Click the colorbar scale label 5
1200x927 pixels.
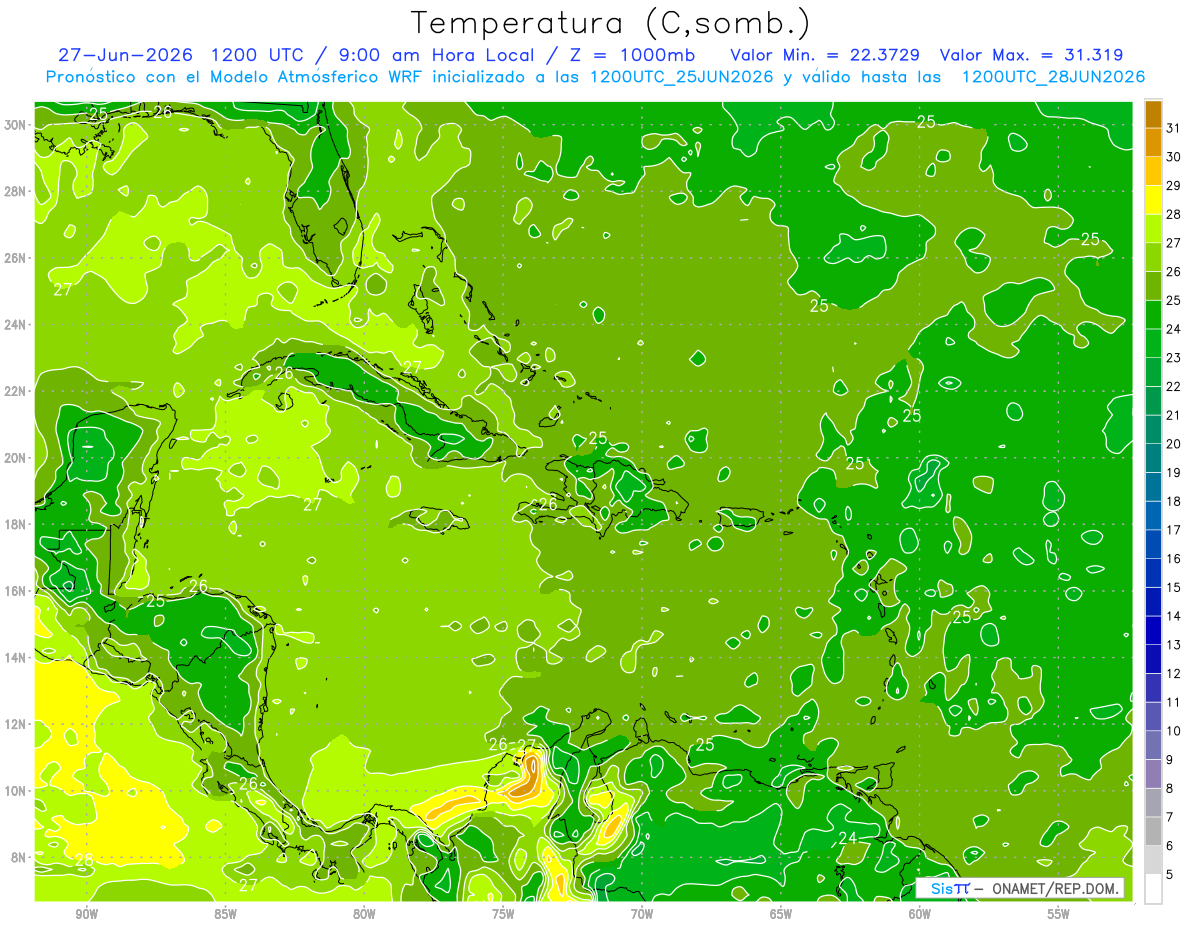(x=1170, y=875)
